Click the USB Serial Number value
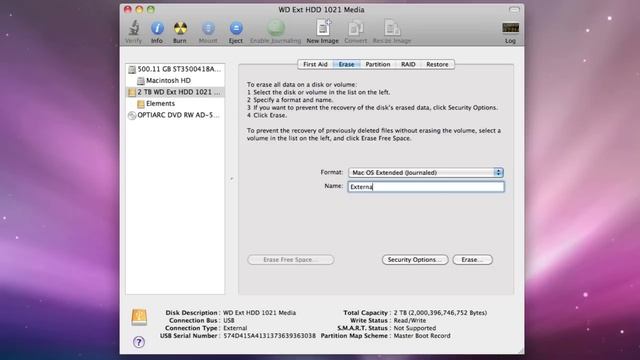Screen dimensions: 640x360 [x=269, y=336]
